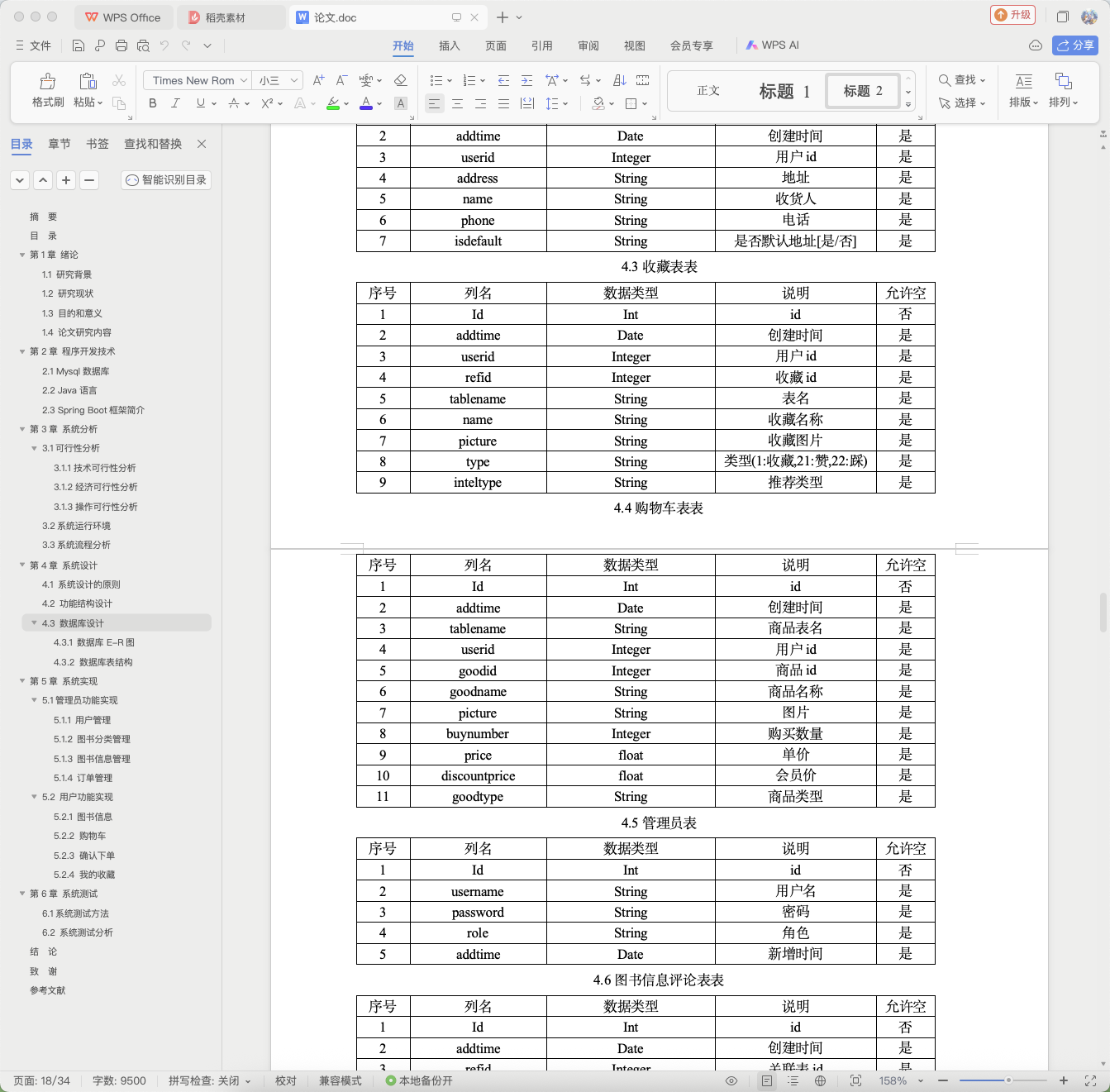Open WPS AI assistant
This screenshot has height=1092, width=1110.
tap(773, 45)
